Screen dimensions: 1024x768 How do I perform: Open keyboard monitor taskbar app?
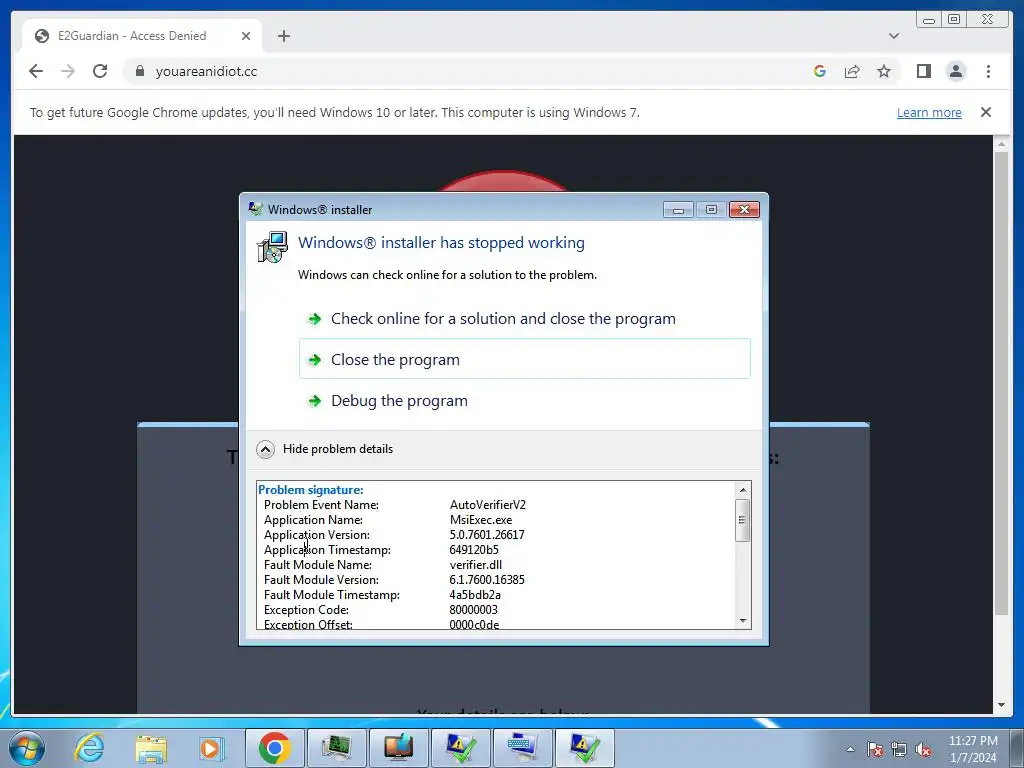(x=522, y=748)
